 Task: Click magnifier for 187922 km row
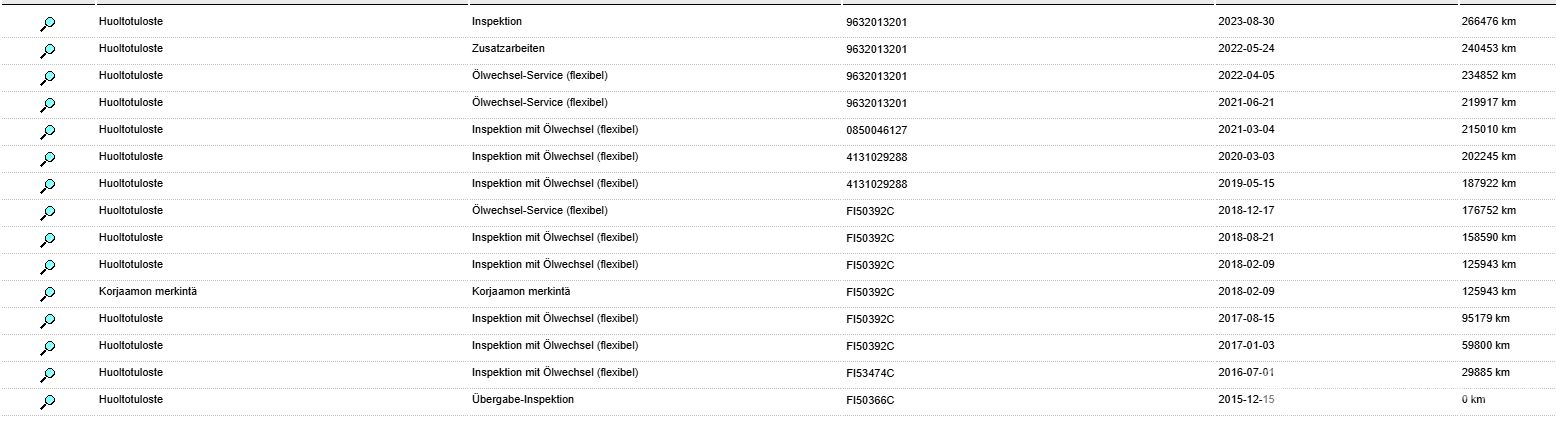click(48, 186)
